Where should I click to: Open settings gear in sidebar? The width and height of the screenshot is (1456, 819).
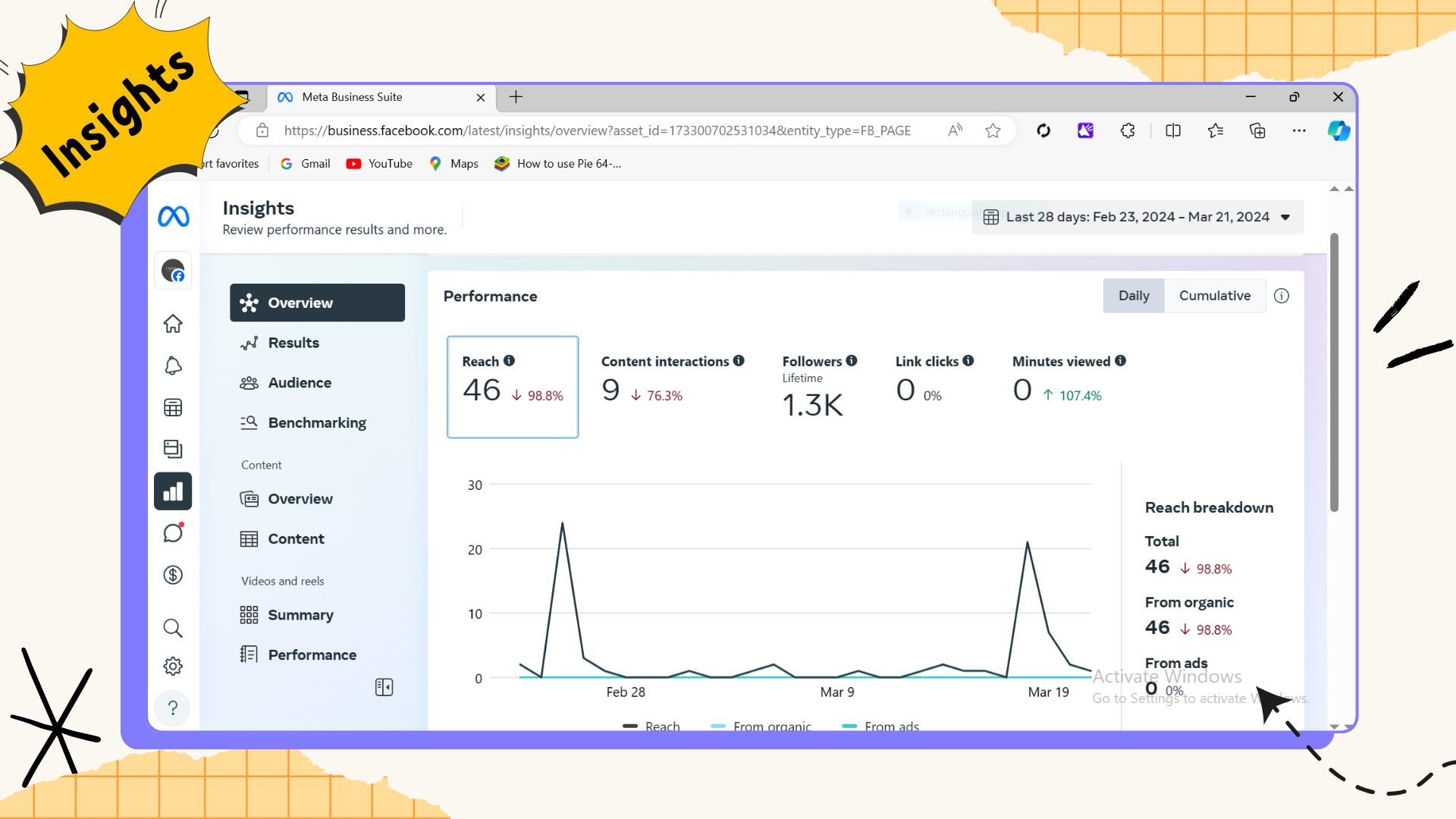pos(173,666)
